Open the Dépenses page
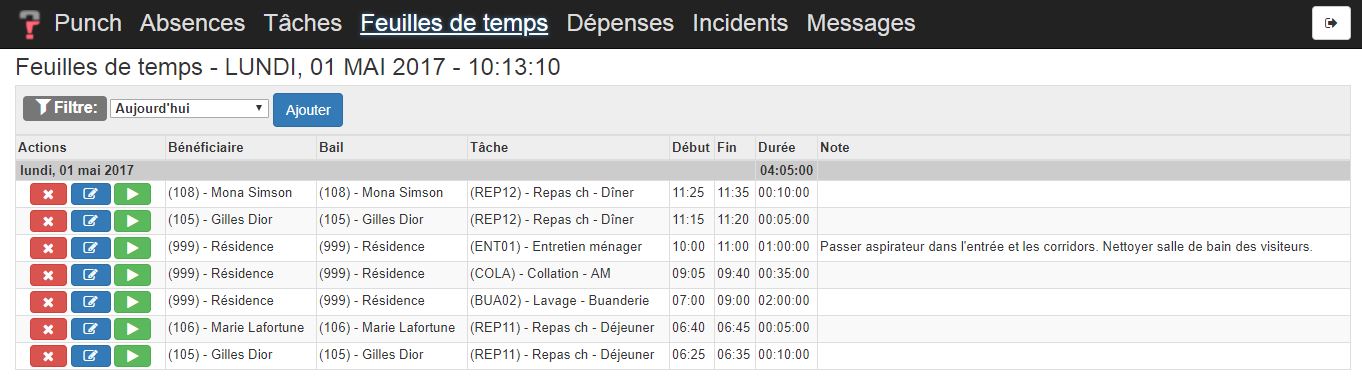The width and height of the screenshot is (1362, 387). 620,23
